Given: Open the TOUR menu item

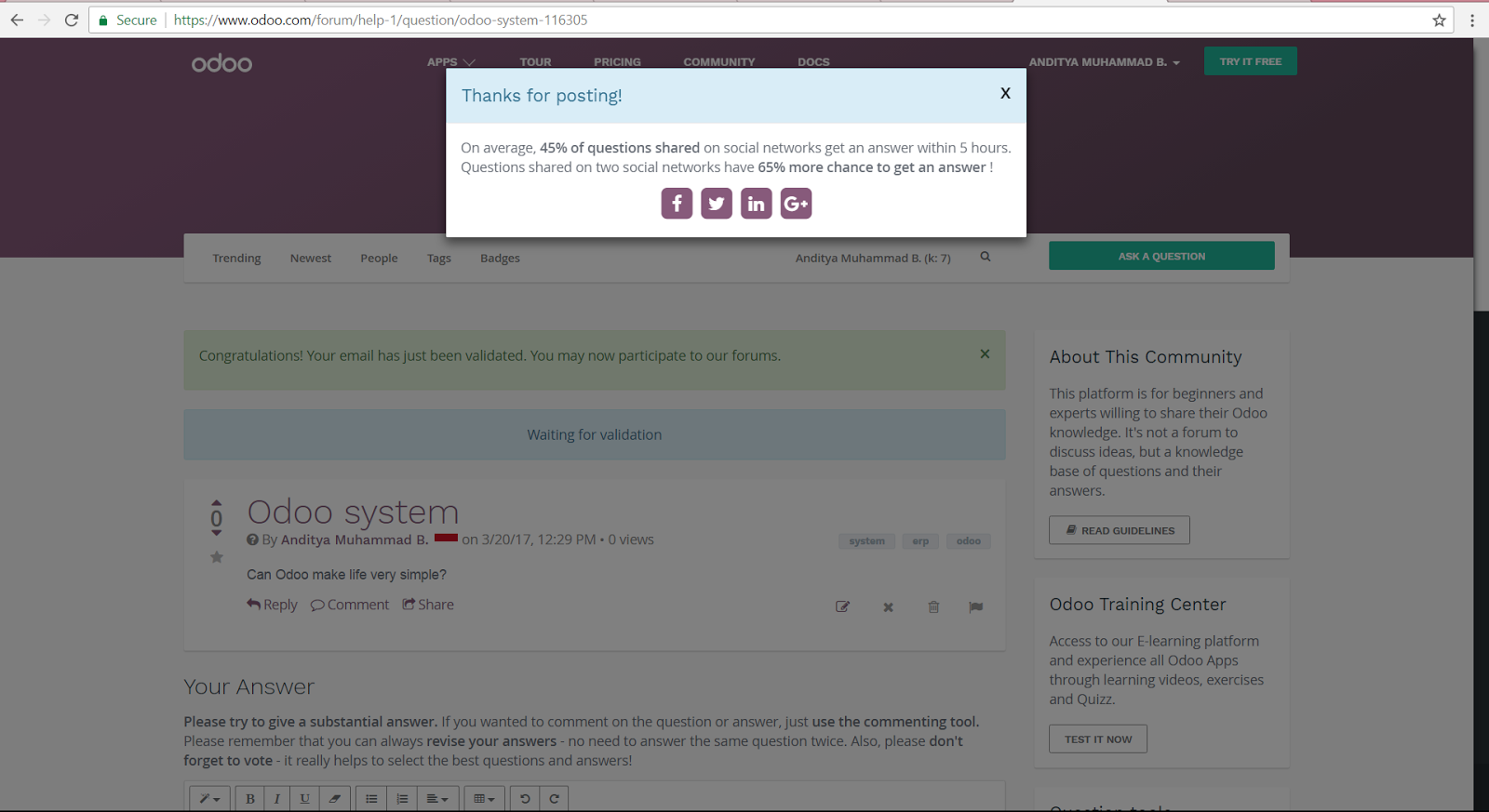Looking at the screenshot, I should (535, 62).
